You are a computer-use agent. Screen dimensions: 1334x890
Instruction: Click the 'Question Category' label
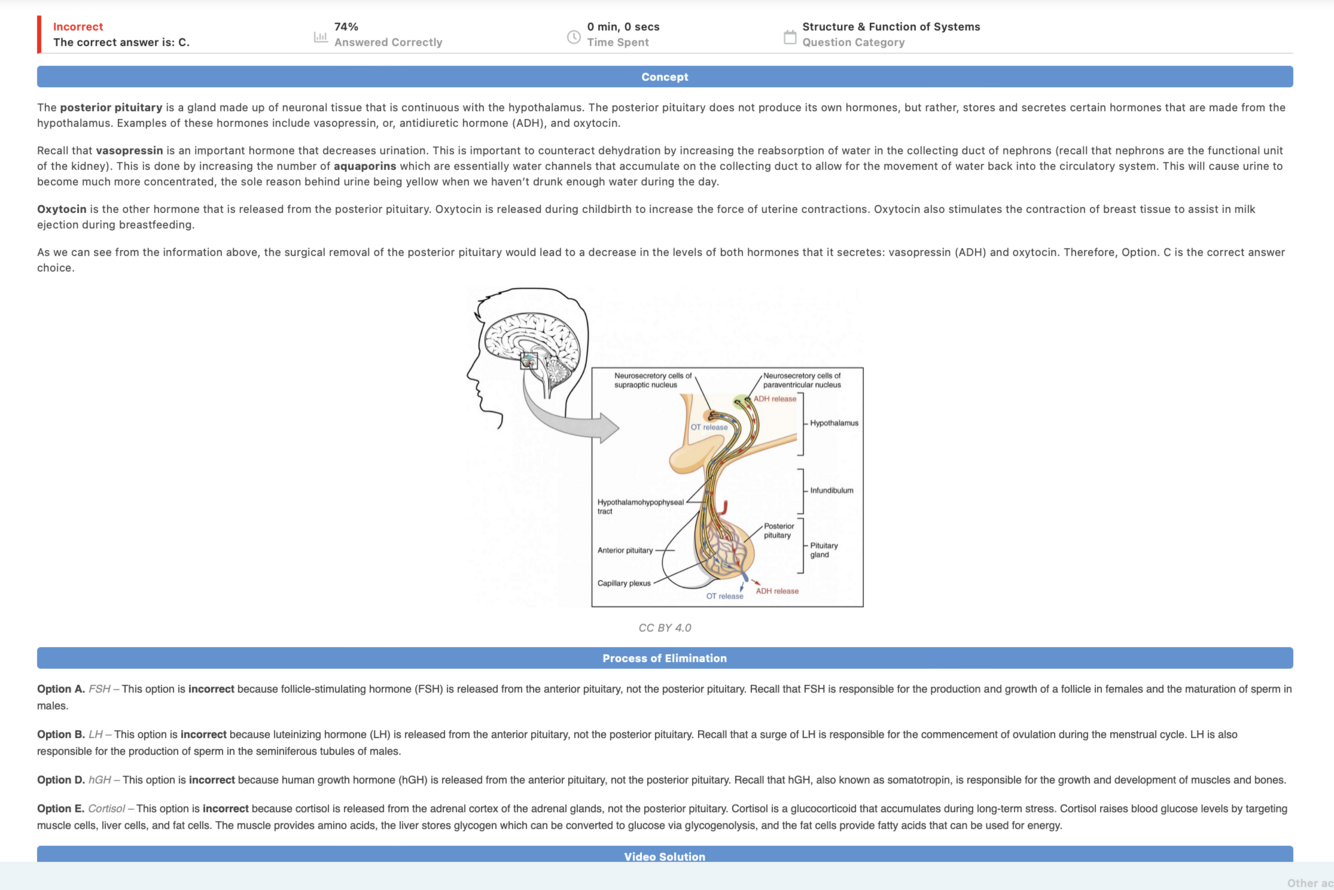click(853, 43)
